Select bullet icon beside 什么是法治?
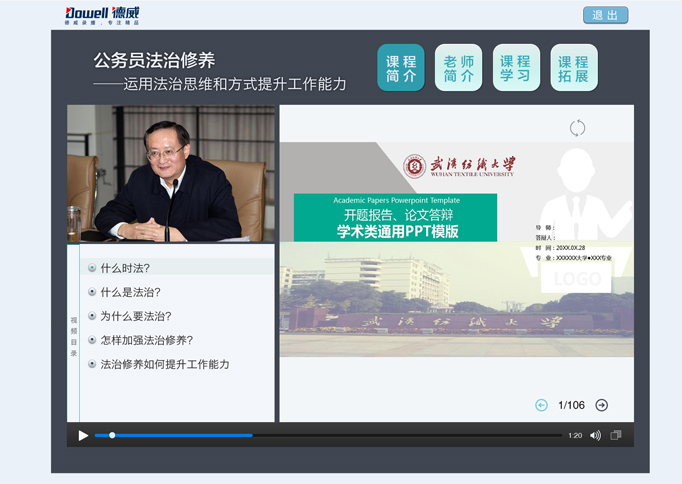The height and width of the screenshot is (484, 682). (92, 292)
